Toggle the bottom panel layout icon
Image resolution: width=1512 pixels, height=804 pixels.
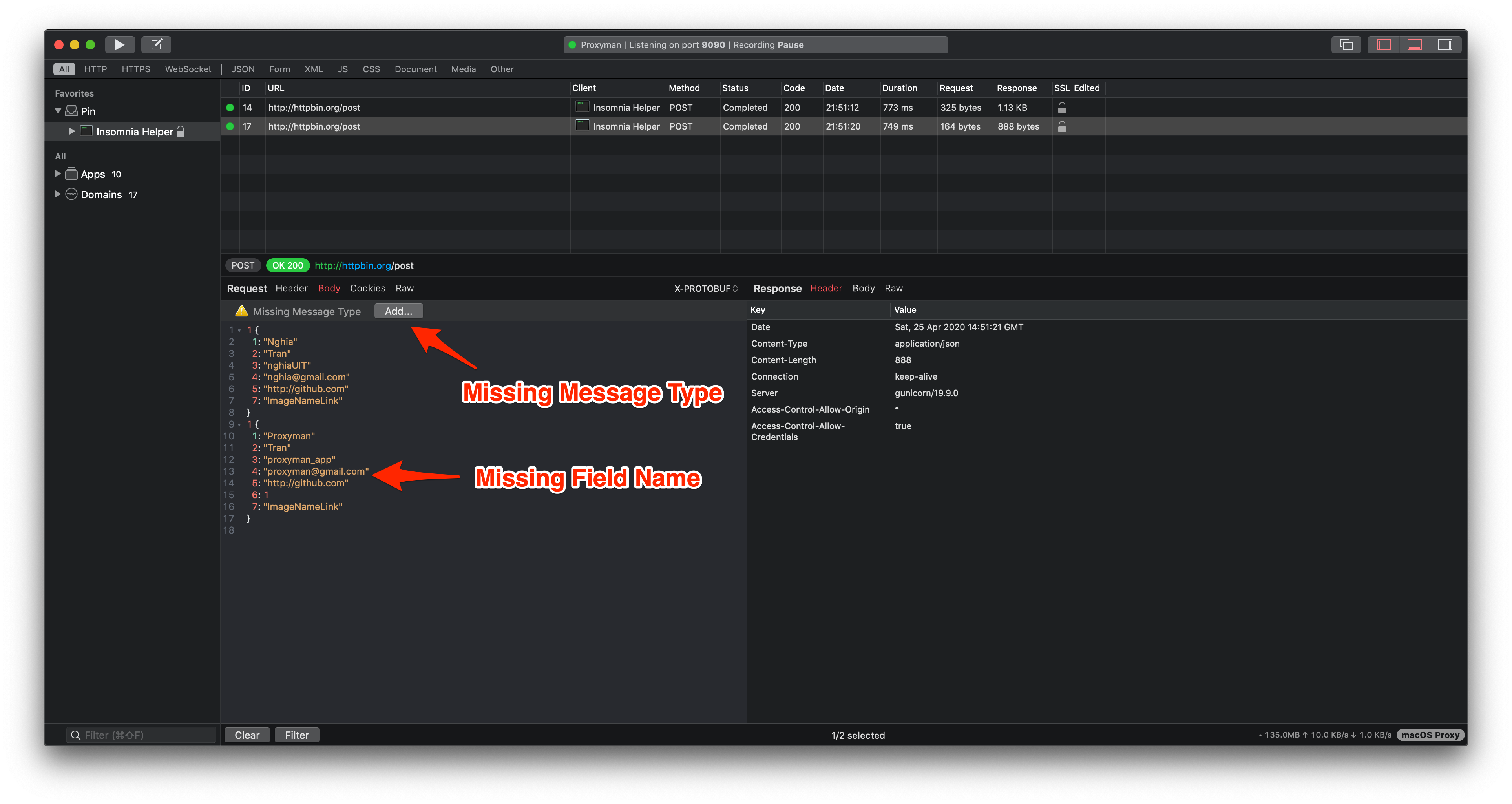tap(1415, 45)
